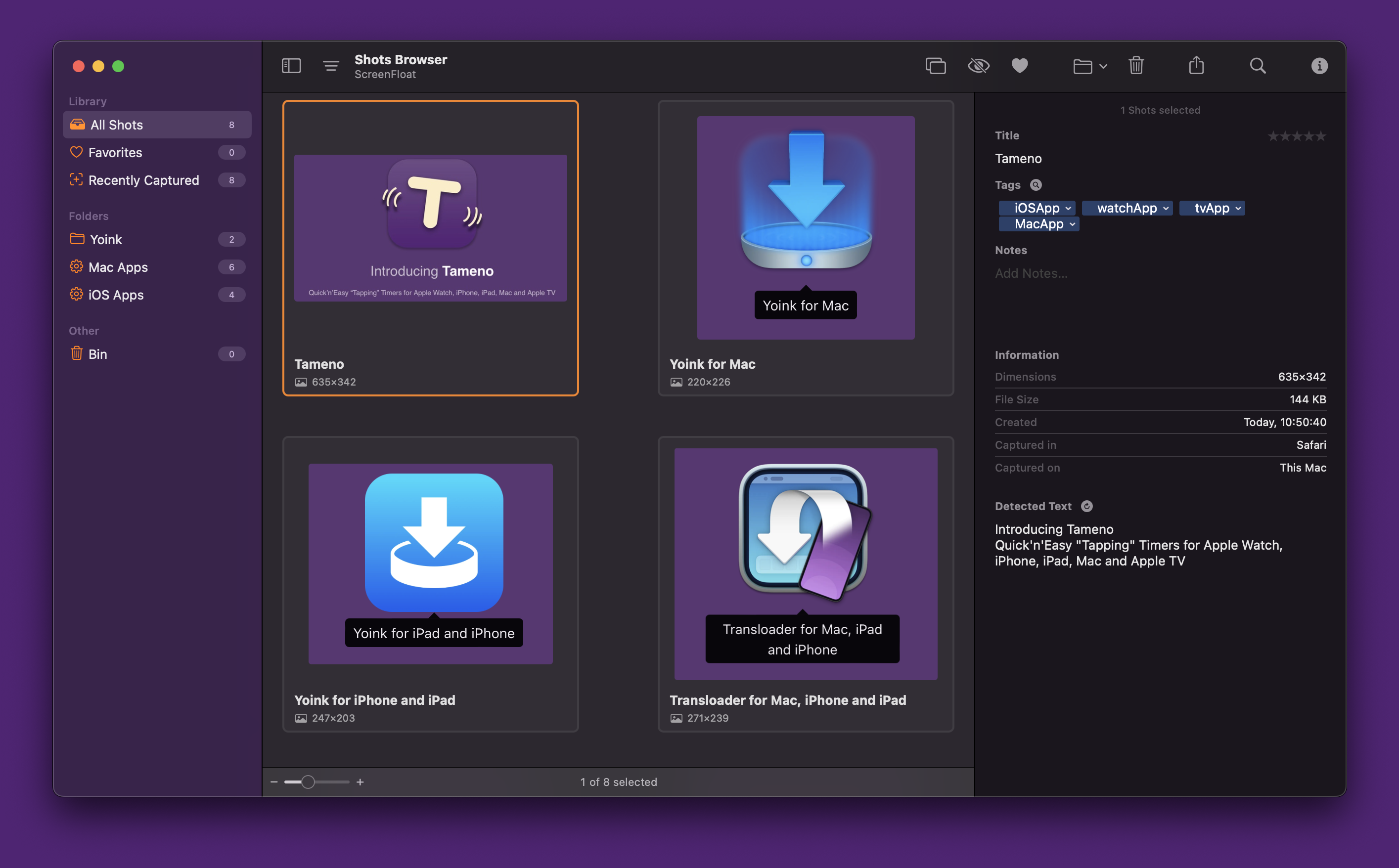This screenshot has height=868, width=1399.
Task: Set star rating for Tameno
Action: point(1297,136)
